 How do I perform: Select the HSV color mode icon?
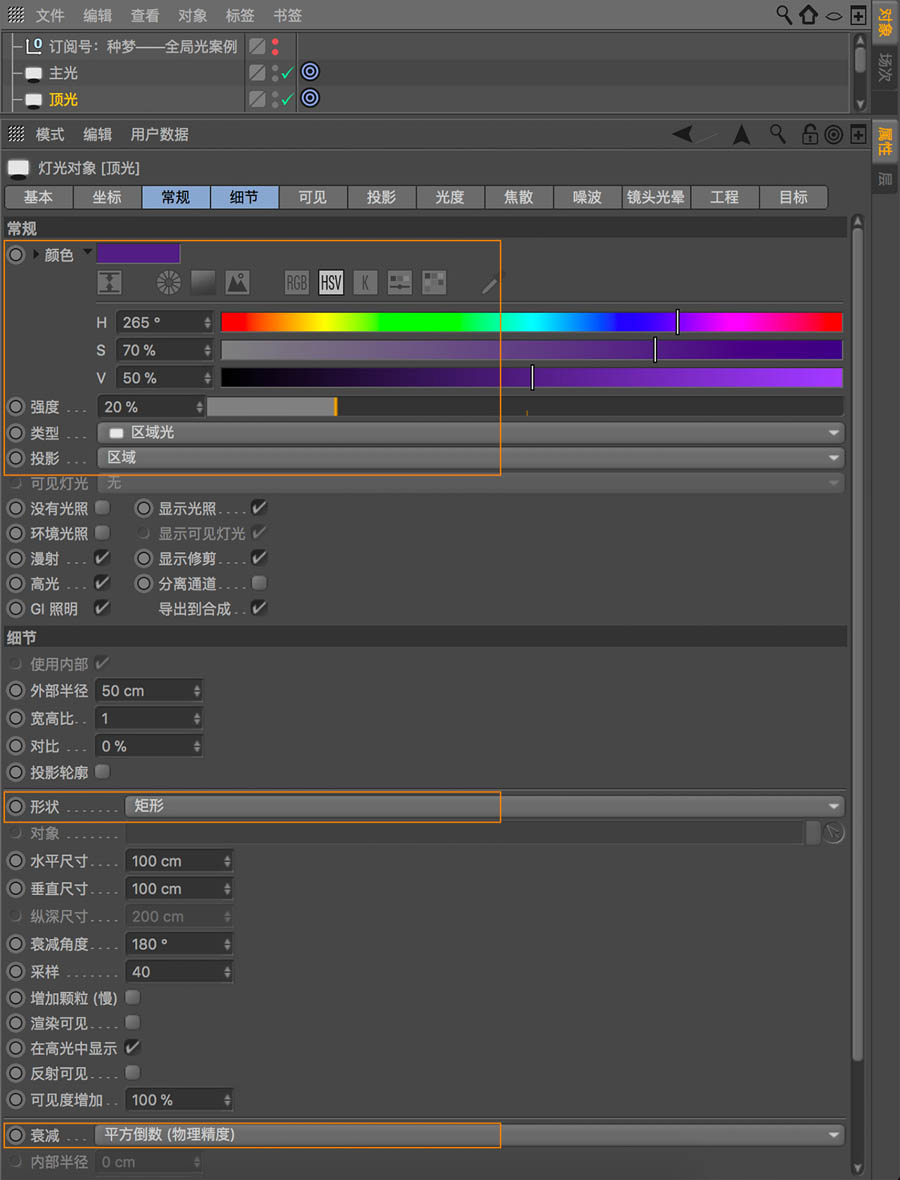[330, 282]
